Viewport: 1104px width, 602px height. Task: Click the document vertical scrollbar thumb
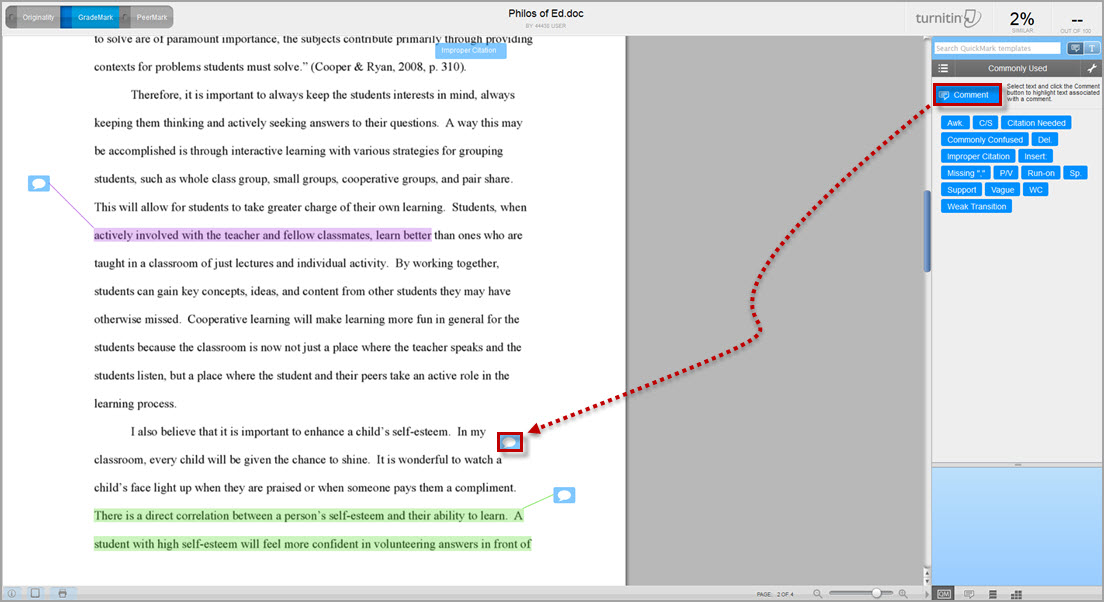pyautogui.click(x=927, y=231)
